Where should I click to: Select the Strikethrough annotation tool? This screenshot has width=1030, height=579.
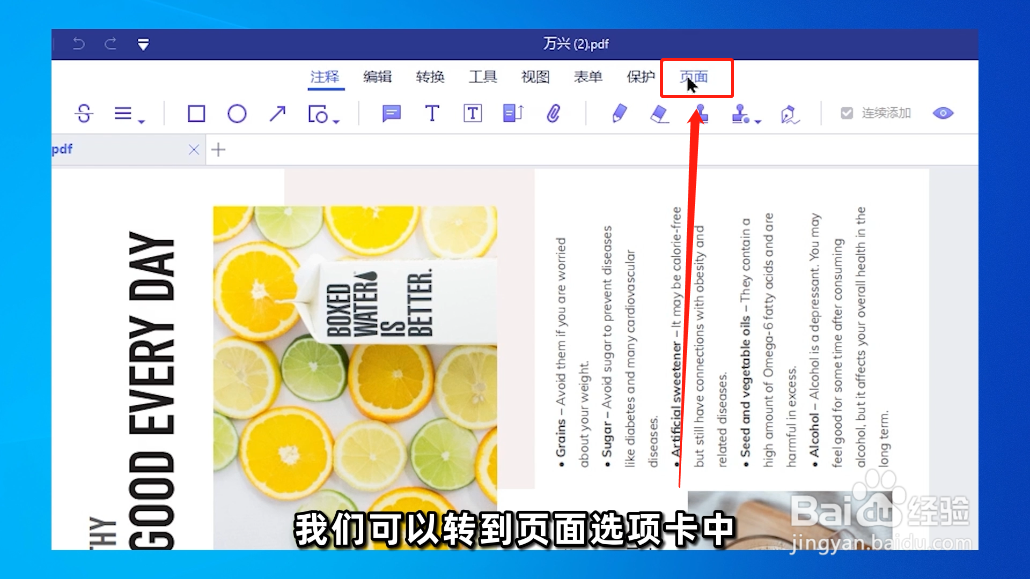pyautogui.click(x=85, y=113)
